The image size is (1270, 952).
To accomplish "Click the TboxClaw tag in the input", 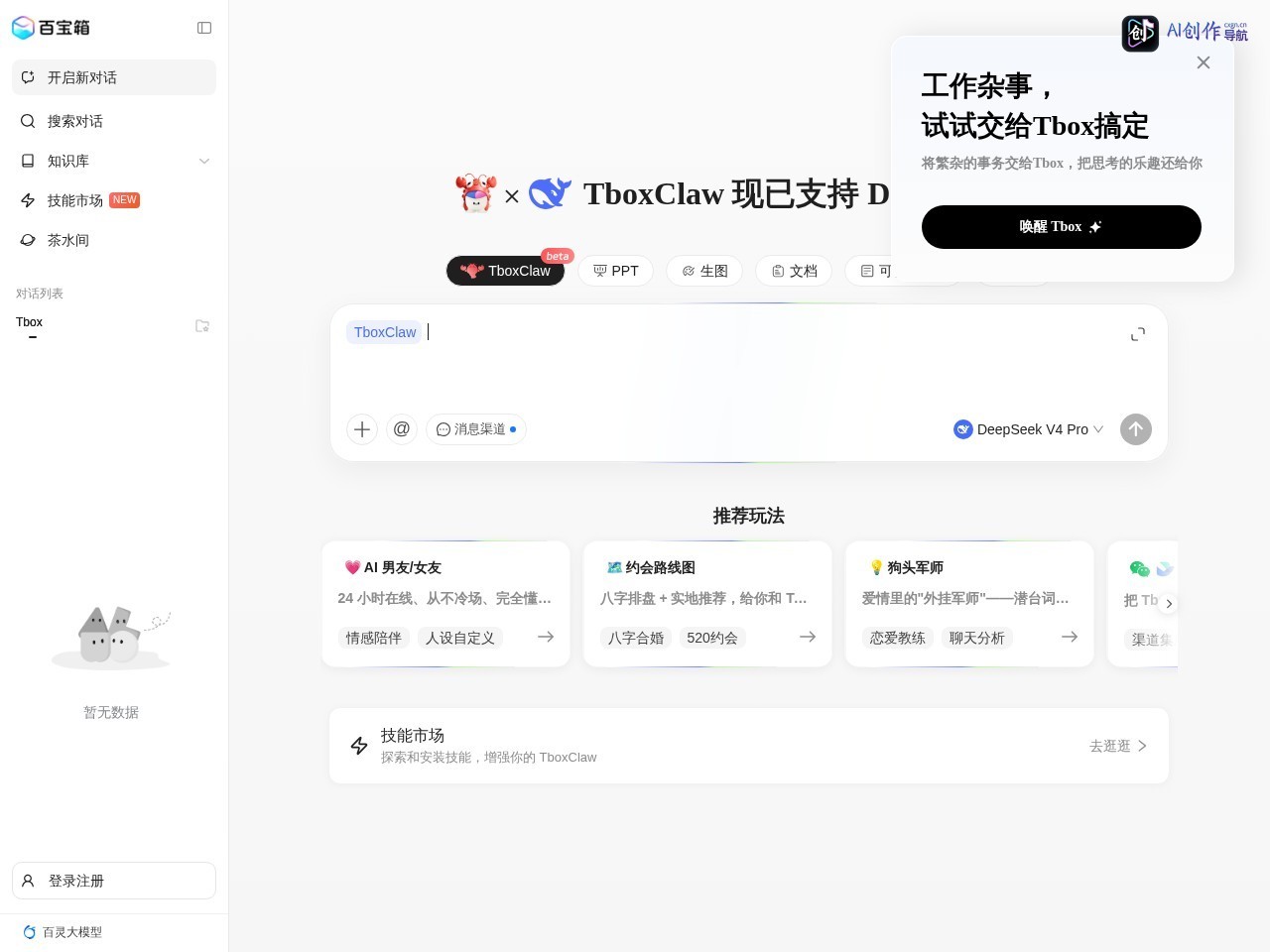I will pyautogui.click(x=385, y=332).
